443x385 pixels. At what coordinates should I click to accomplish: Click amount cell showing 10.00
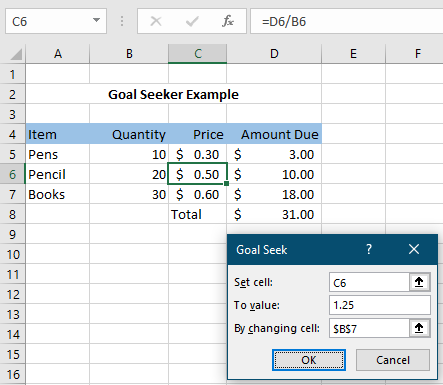click(274, 174)
